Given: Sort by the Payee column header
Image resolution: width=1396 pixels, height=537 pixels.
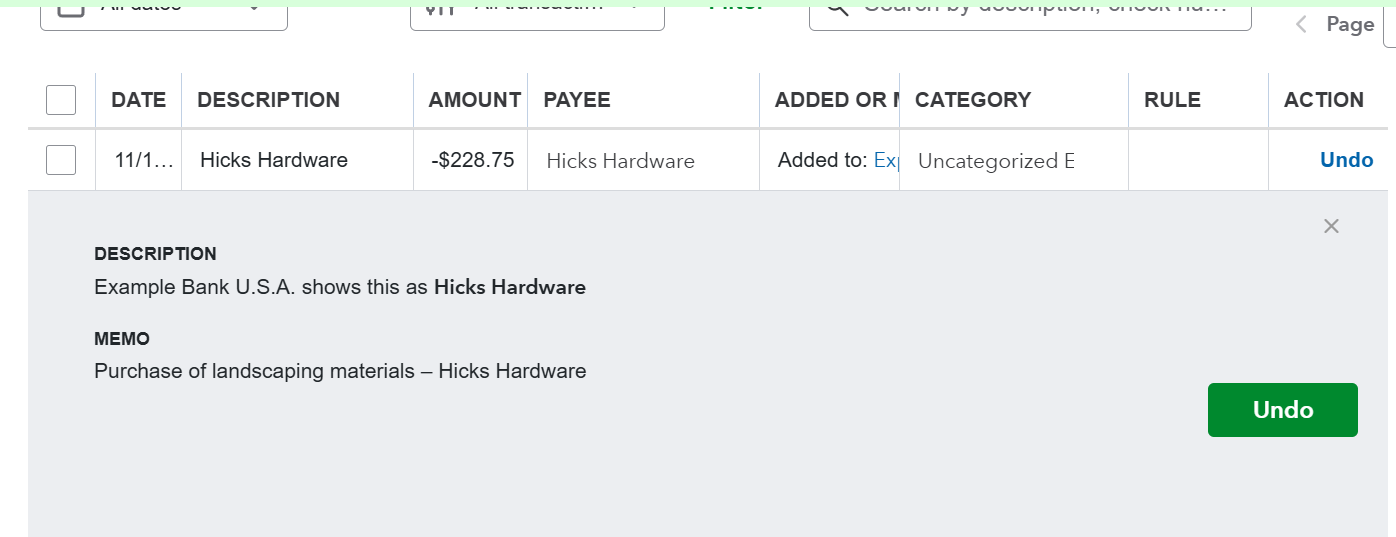Looking at the screenshot, I should [576, 100].
